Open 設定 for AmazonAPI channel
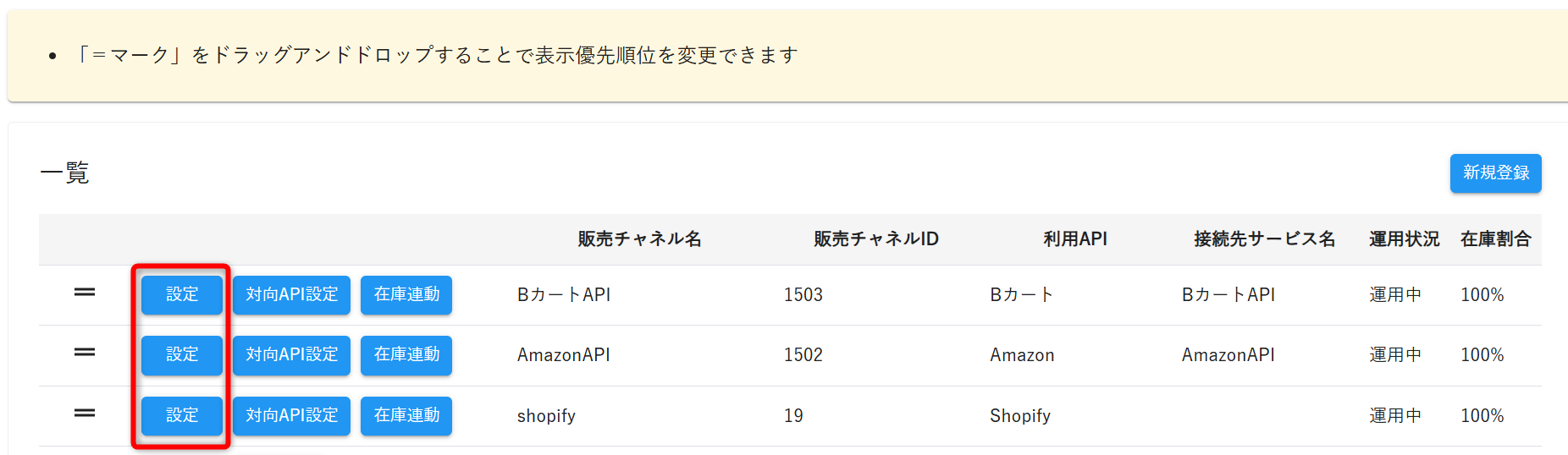The width and height of the screenshot is (1568, 455). [182, 355]
